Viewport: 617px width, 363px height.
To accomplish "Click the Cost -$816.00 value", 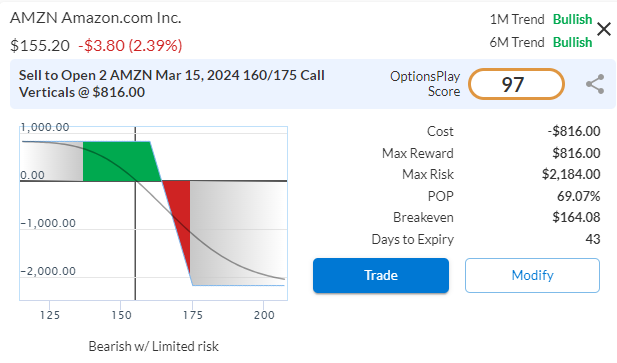I will pos(574,131).
